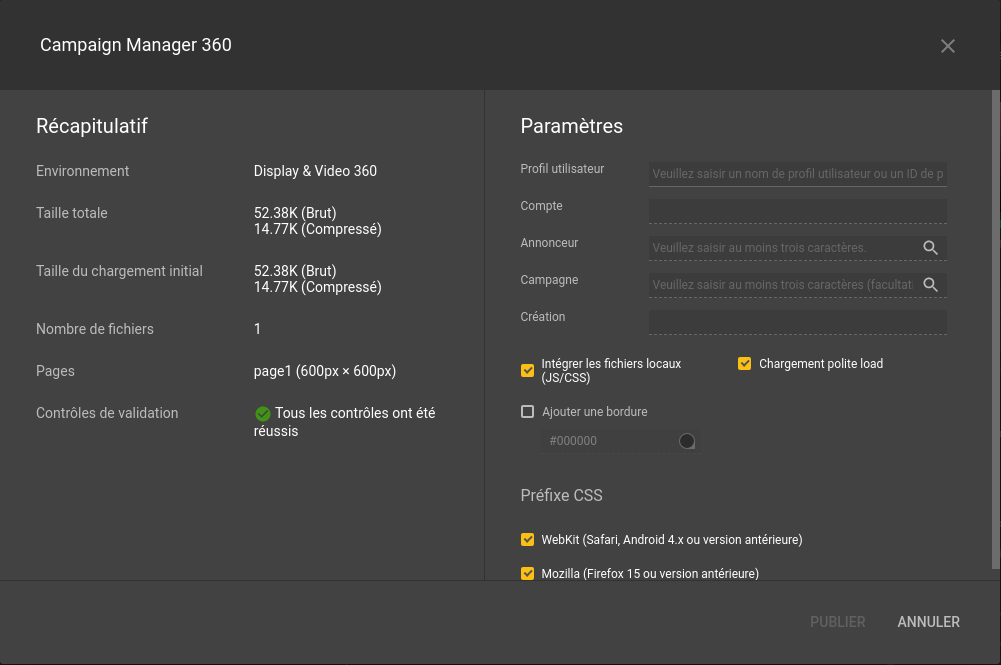Click the #000000 border color input
The height and width of the screenshot is (665, 1001).
(x=600, y=440)
